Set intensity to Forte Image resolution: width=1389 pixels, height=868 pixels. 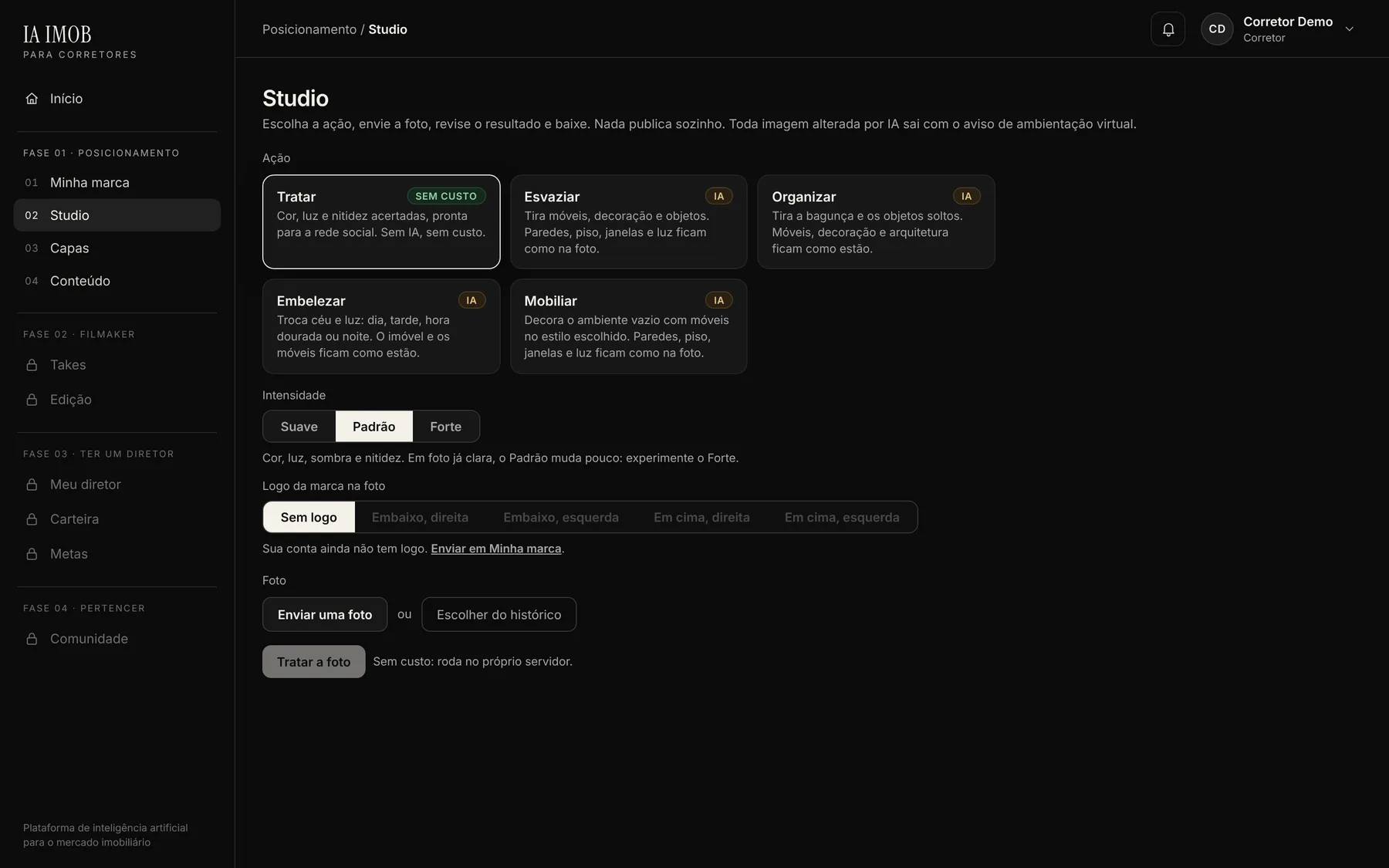pos(446,427)
